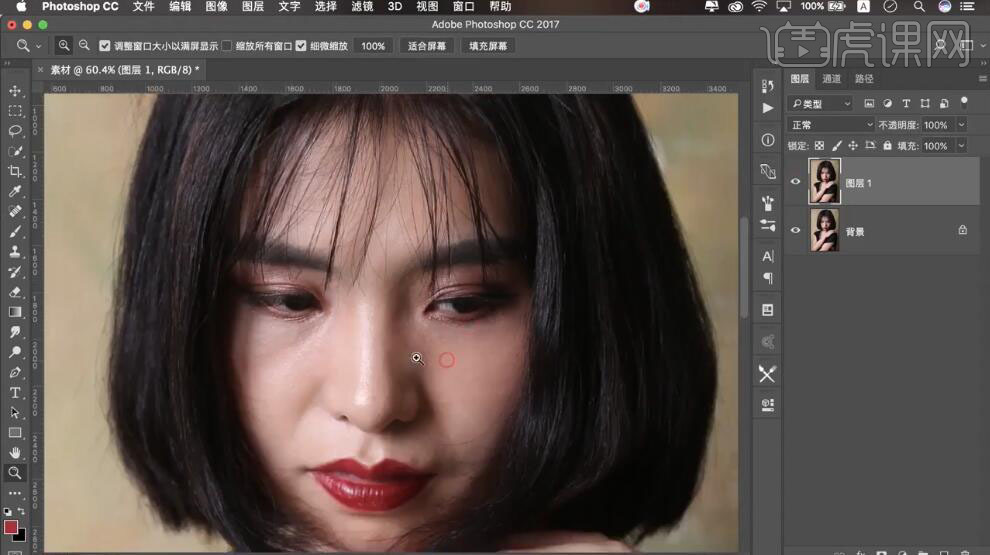The height and width of the screenshot is (555, 990).
Task: Click the red foreground color swatch
Action: pos(11,526)
